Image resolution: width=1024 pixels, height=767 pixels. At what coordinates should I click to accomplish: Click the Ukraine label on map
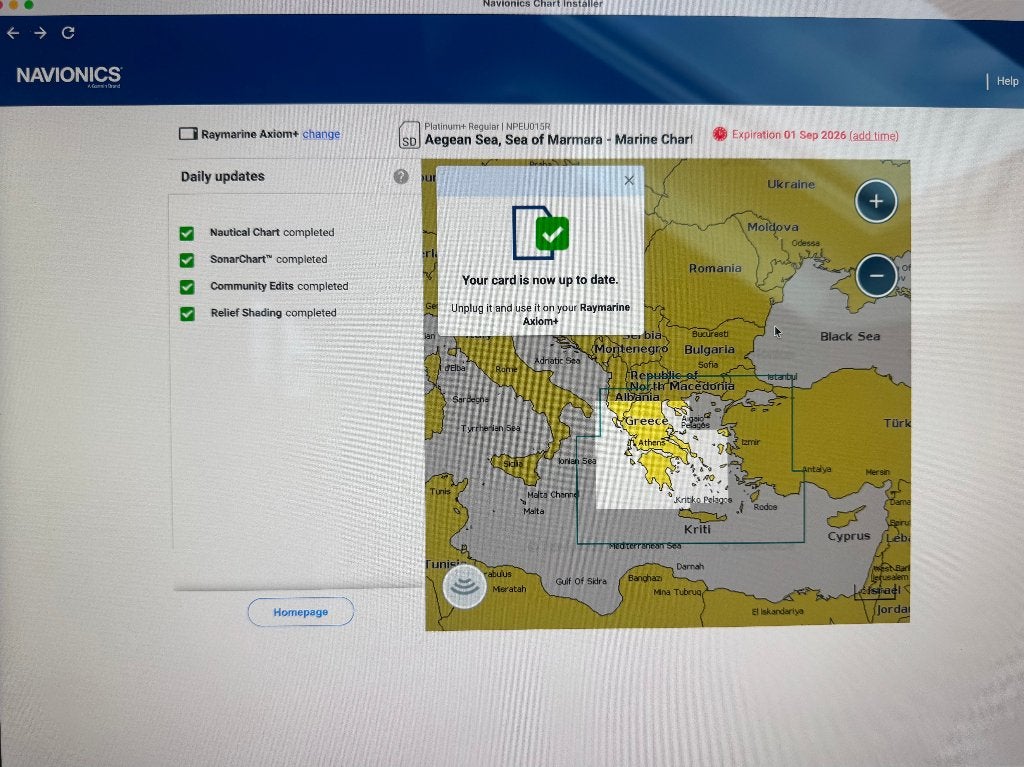(791, 184)
